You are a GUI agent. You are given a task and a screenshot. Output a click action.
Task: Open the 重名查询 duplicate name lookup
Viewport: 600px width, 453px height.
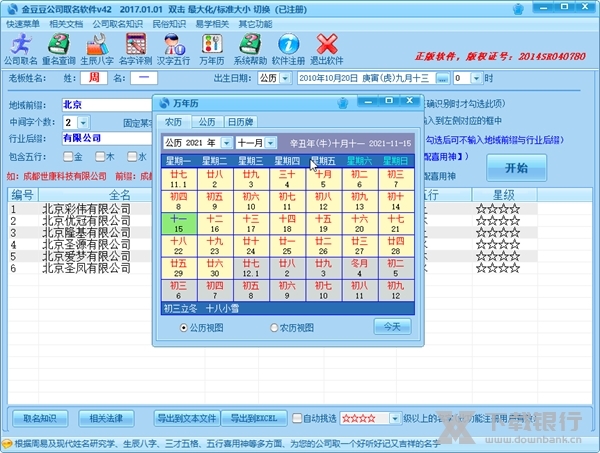pyautogui.click(x=59, y=49)
